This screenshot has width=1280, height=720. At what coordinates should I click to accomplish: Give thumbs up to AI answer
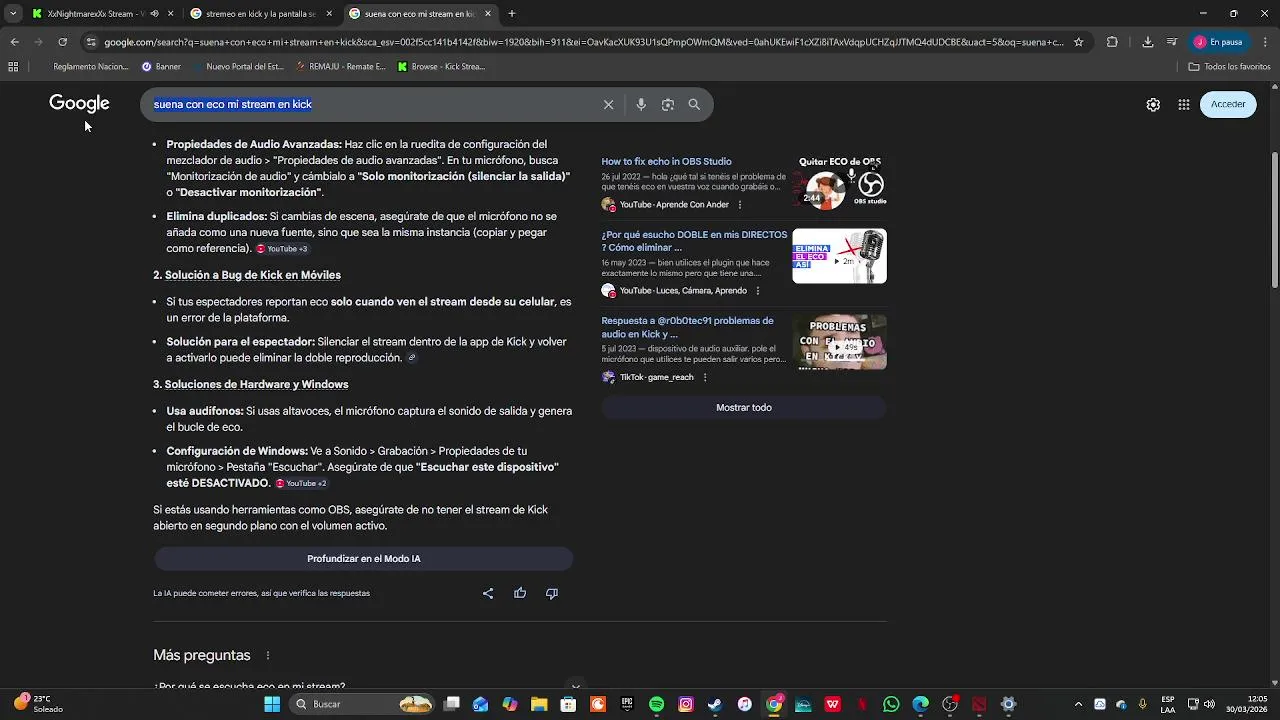pos(520,593)
